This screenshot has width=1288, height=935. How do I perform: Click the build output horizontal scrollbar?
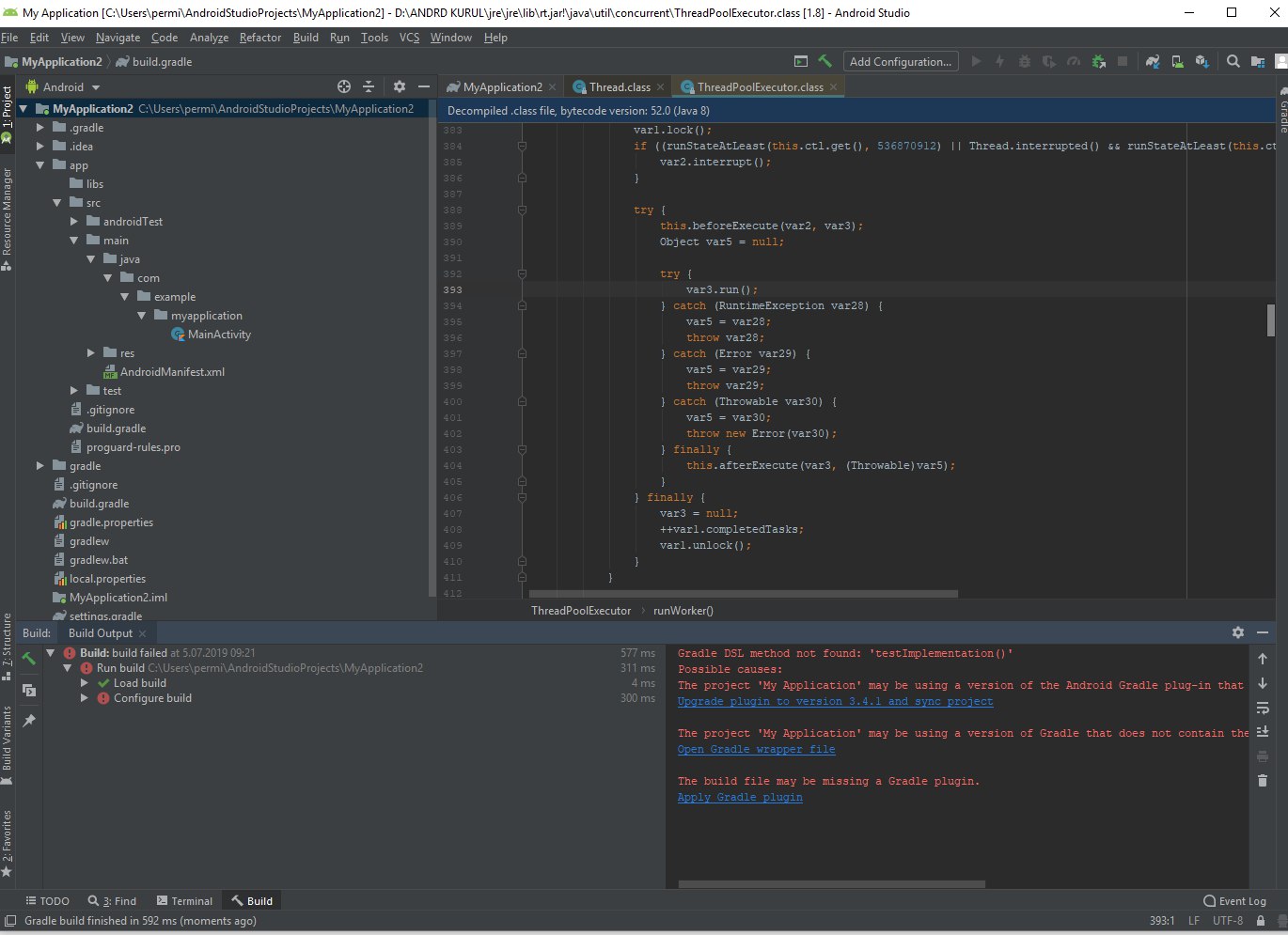(x=831, y=884)
